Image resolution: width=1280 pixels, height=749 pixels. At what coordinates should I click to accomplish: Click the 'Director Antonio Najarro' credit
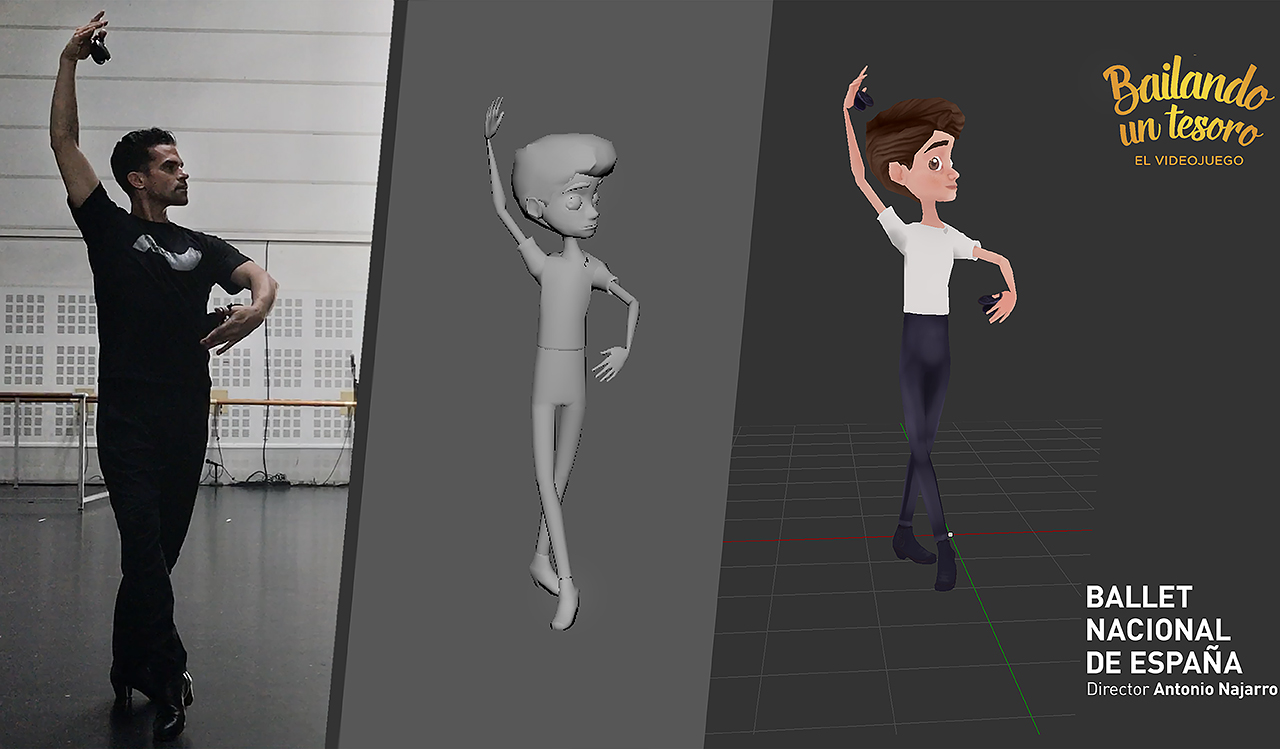pyautogui.click(x=1182, y=690)
